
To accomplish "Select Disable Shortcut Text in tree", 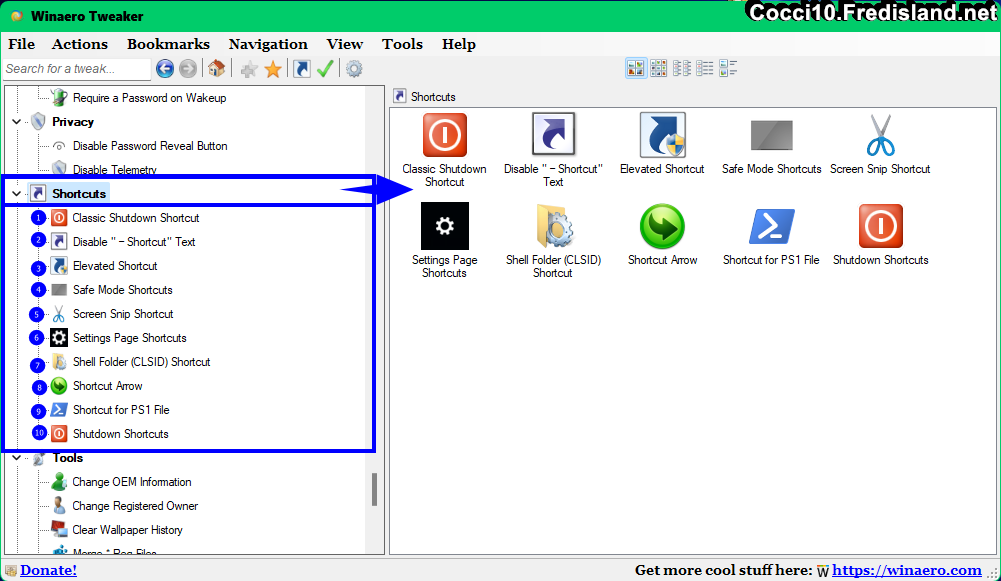I will (134, 242).
